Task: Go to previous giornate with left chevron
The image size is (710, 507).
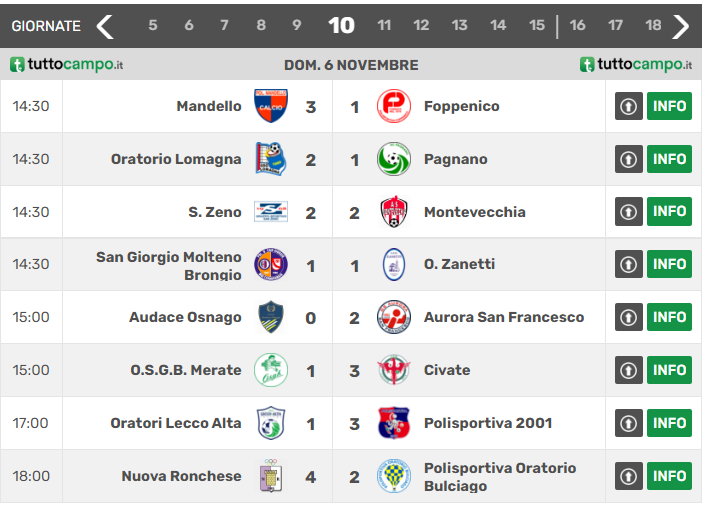Action: [104, 26]
